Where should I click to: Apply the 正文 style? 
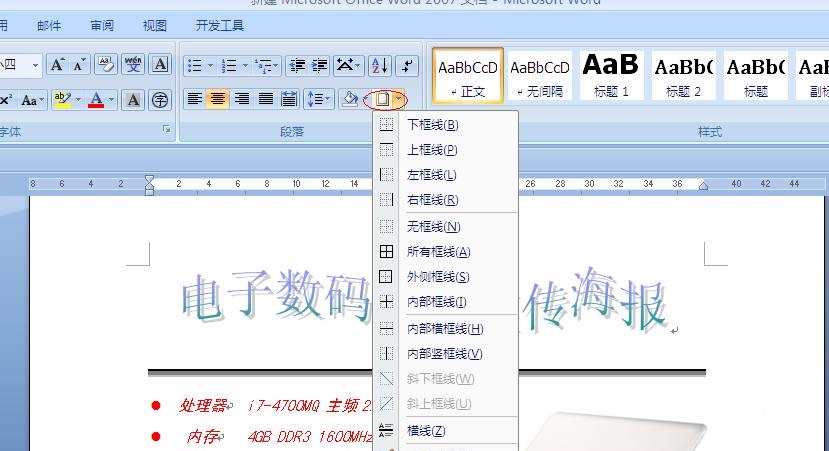[468, 75]
